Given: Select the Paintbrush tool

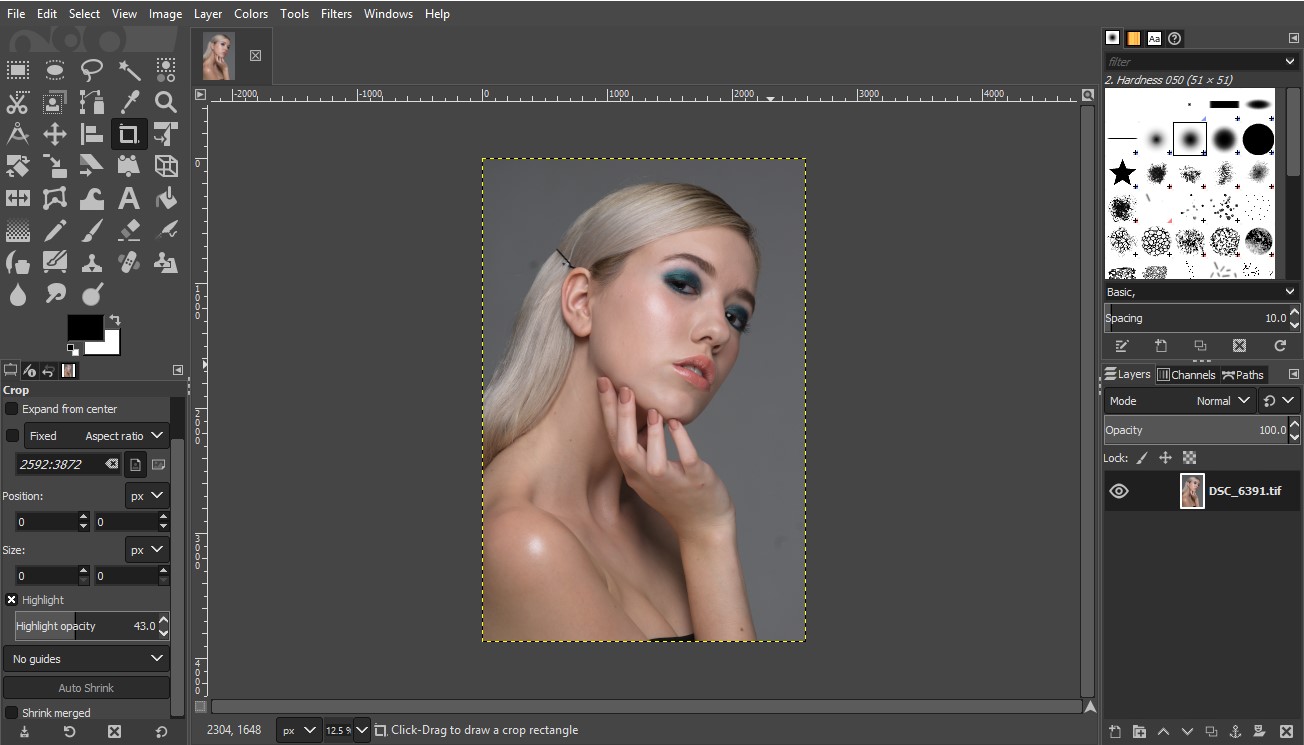Looking at the screenshot, I should 91,230.
